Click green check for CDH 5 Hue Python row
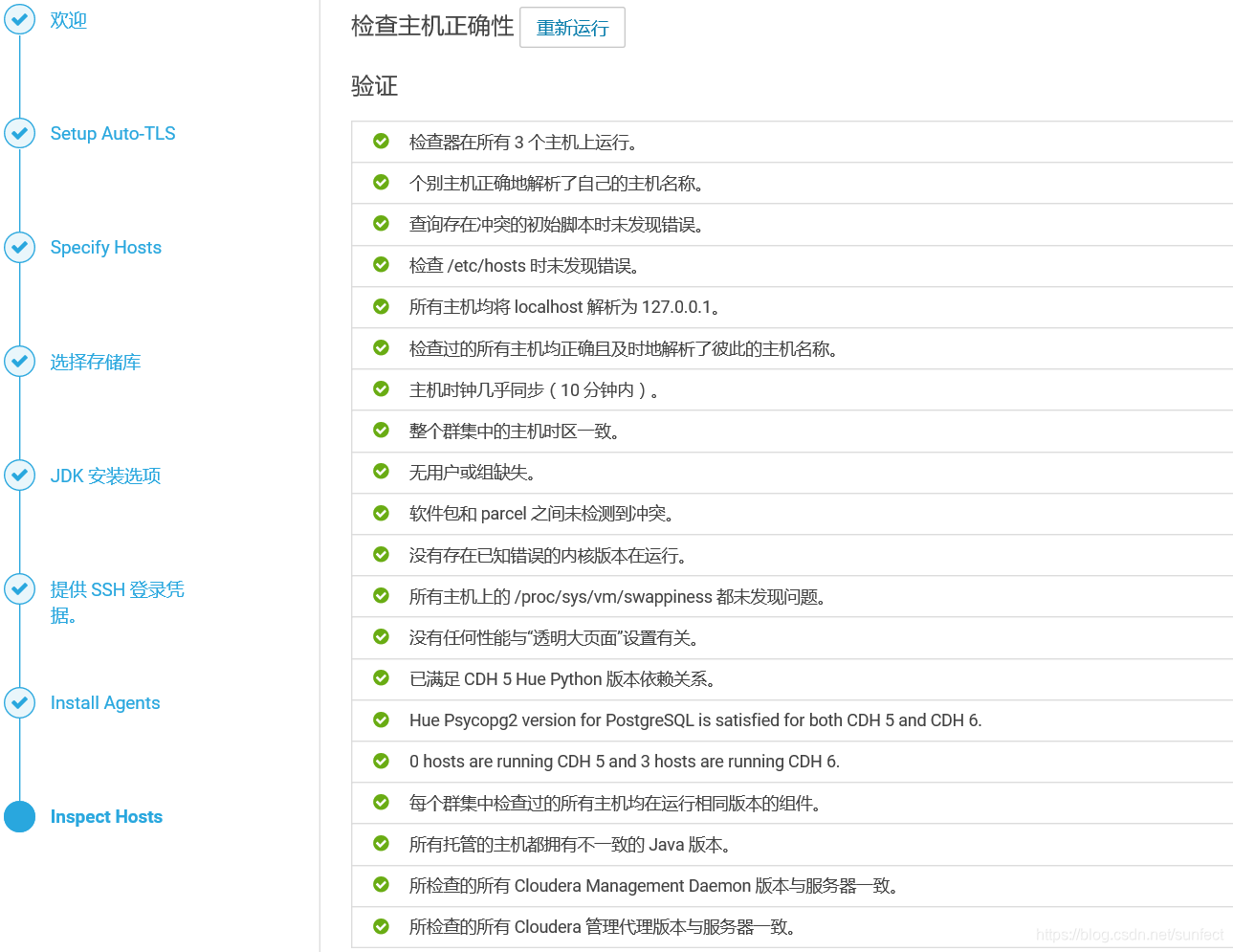Image resolution: width=1233 pixels, height=952 pixels. (x=381, y=677)
